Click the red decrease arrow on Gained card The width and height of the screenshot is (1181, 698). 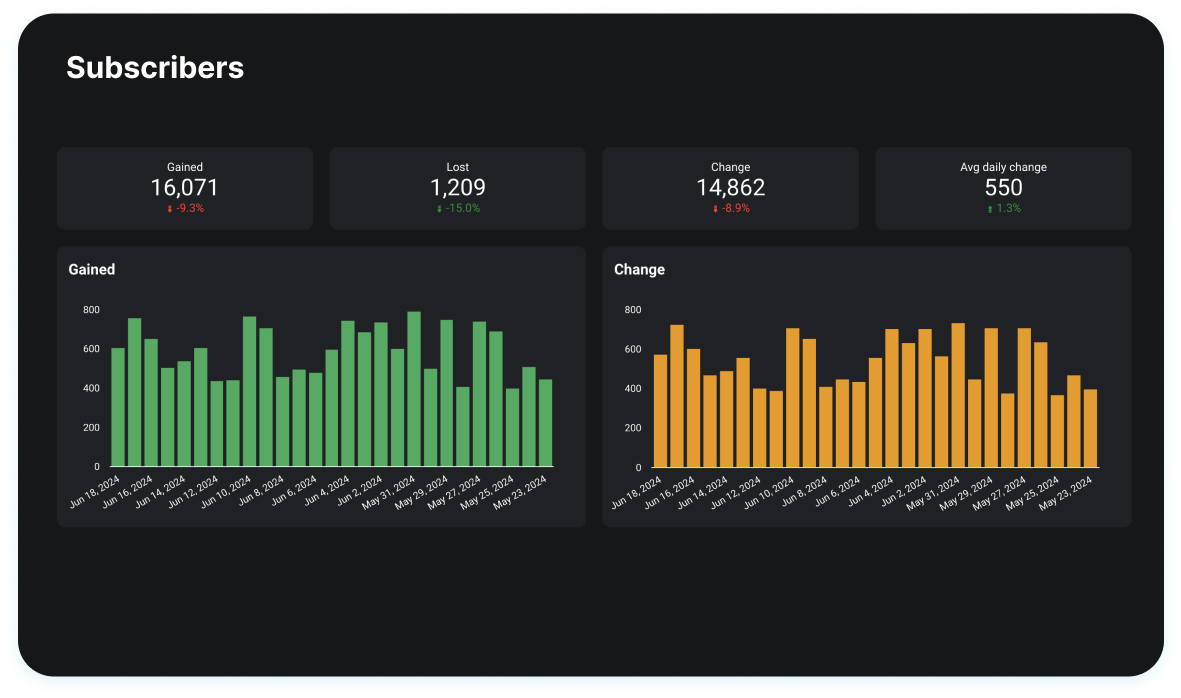click(x=168, y=208)
